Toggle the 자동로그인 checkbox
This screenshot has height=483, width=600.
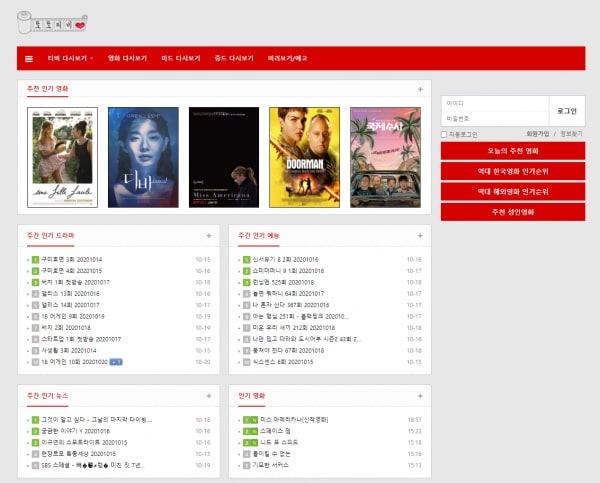(444, 134)
